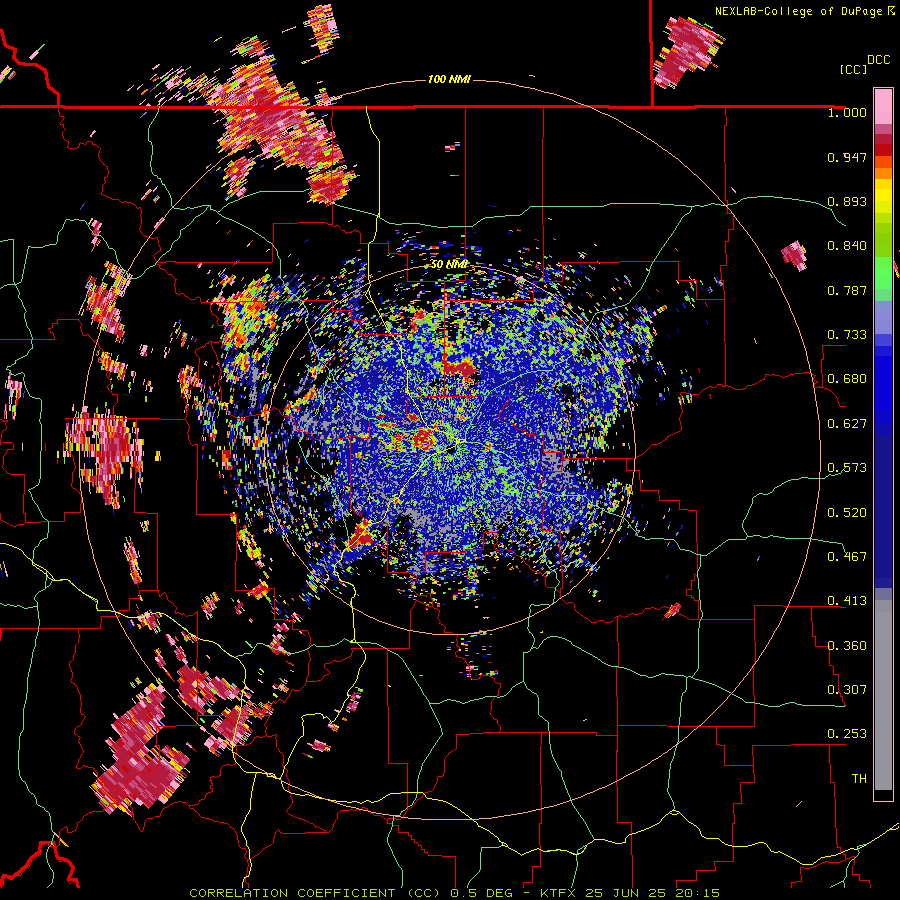The width and height of the screenshot is (900, 900).
Task: Select the 0.467 legend value
Action: [x=847, y=557]
